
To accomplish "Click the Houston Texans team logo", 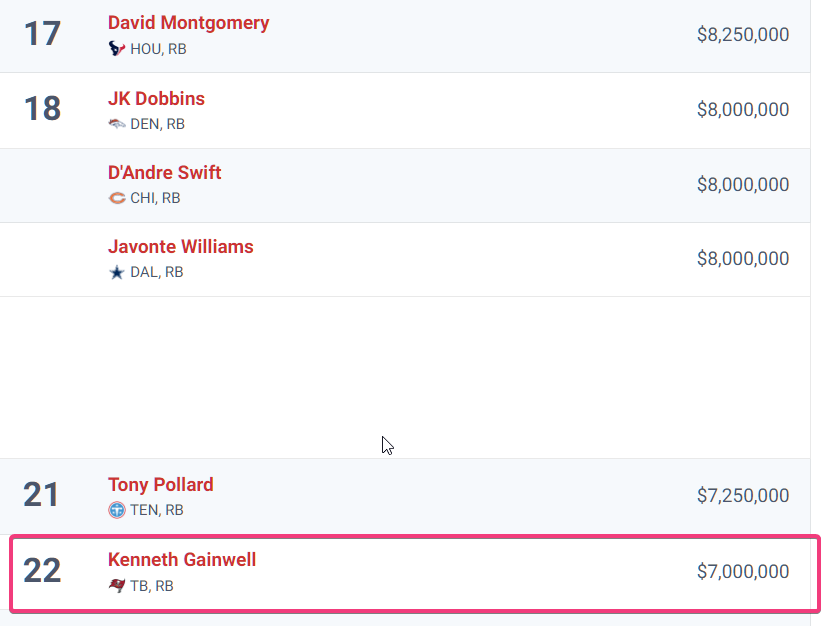I will (x=117, y=49).
